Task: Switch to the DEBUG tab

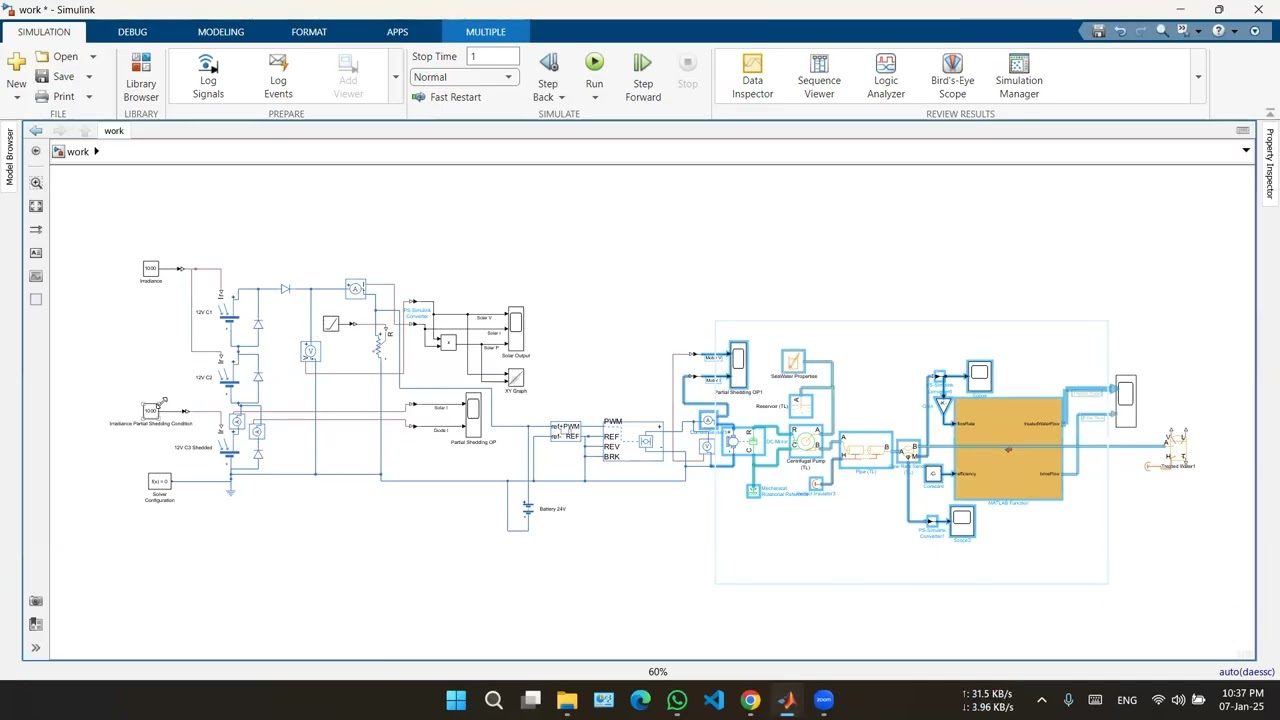Action: pyautogui.click(x=132, y=32)
